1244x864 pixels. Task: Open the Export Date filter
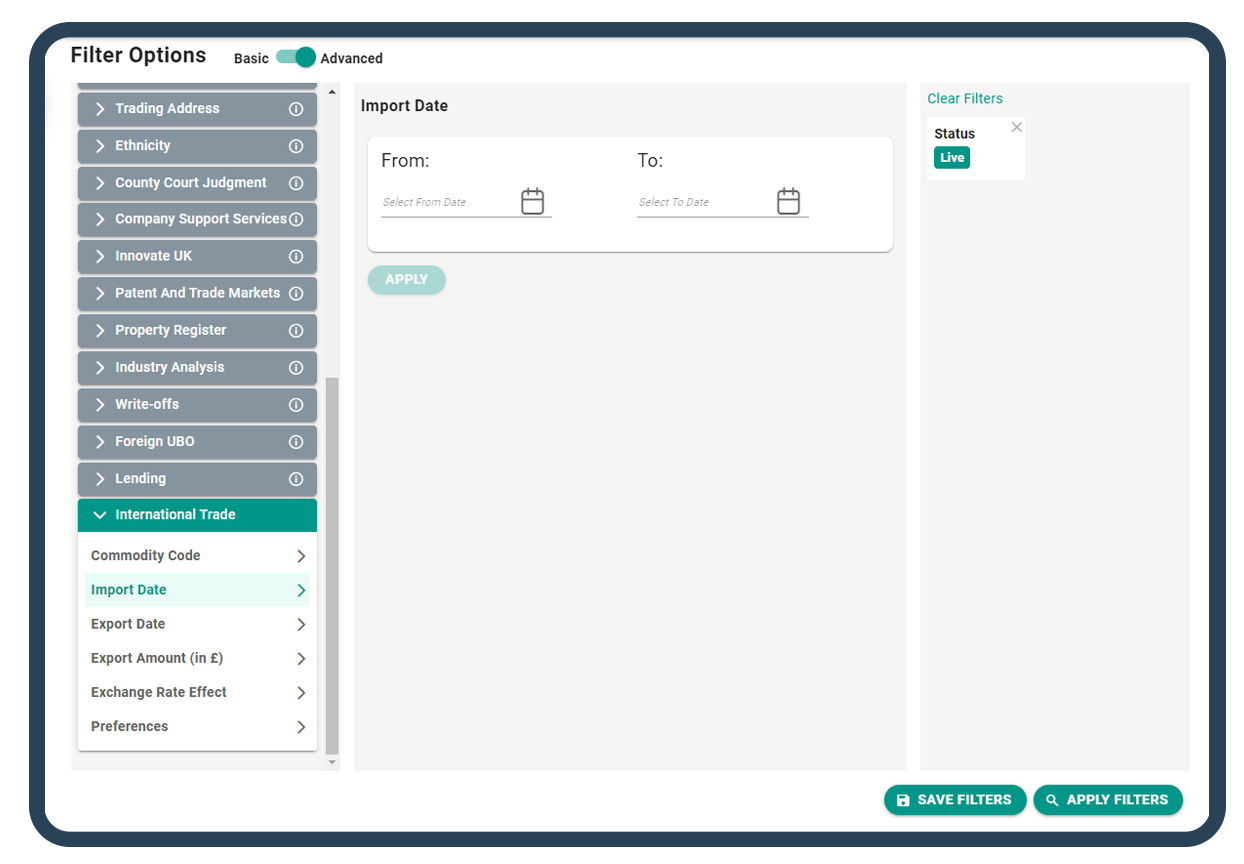(197, 624)
